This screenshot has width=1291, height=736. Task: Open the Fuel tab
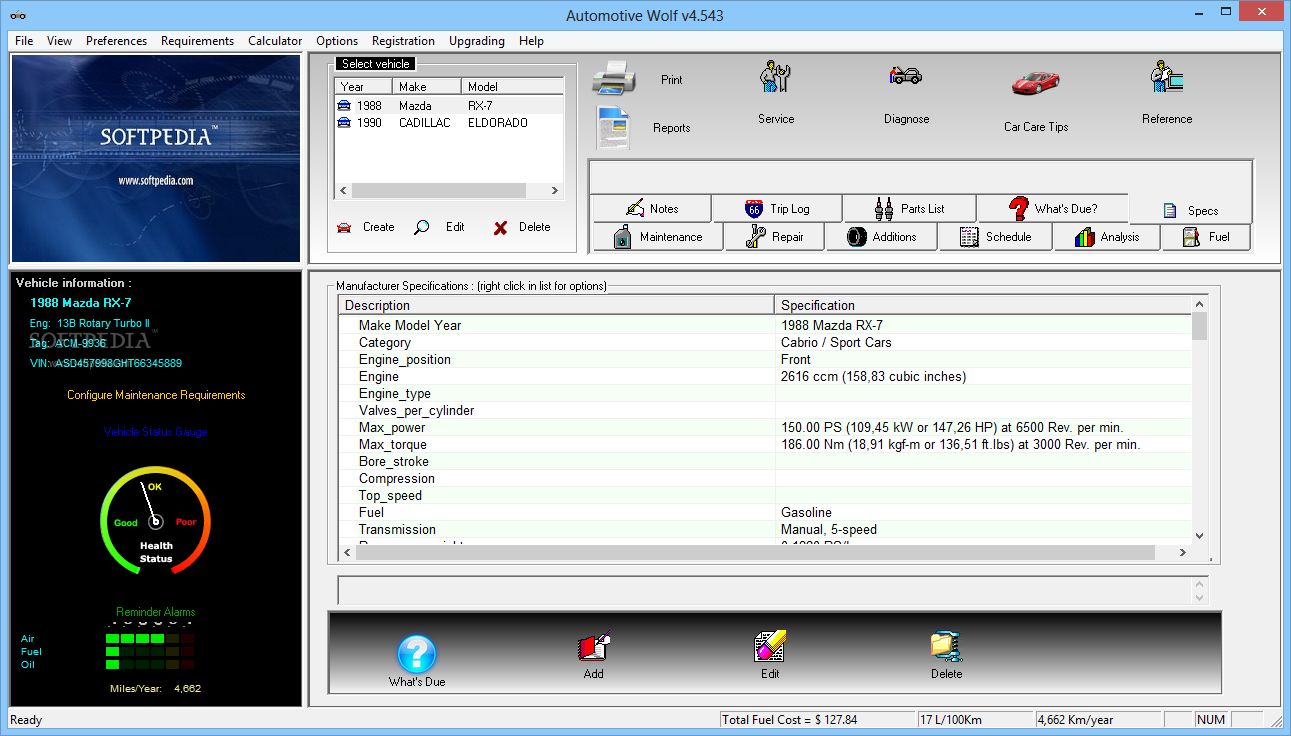tap(1206, 237)
